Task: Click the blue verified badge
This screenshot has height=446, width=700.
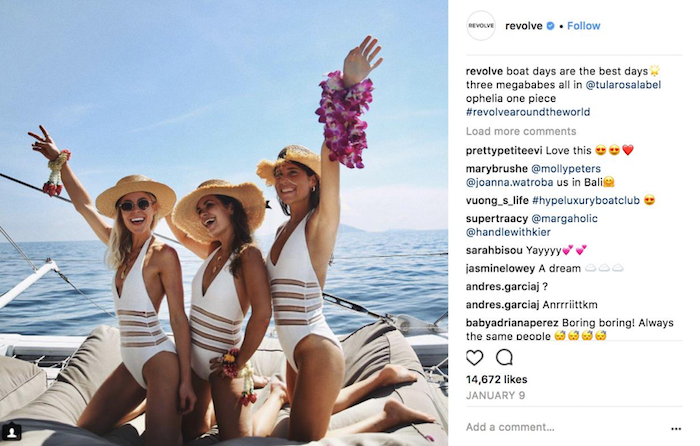Action: [549, 26]
